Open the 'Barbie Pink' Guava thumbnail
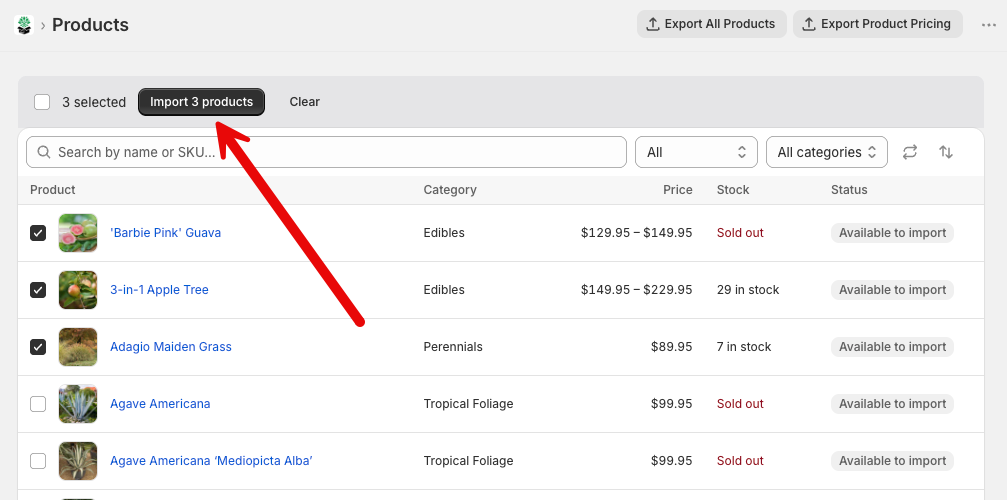 click(x=78, y=233)
